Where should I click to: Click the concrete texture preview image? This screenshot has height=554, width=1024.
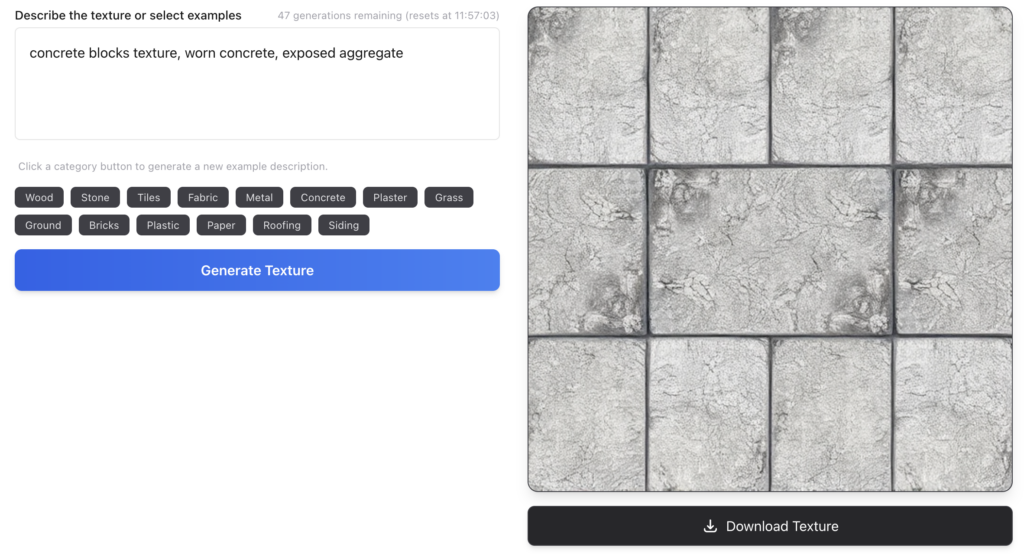coord(770,249)
